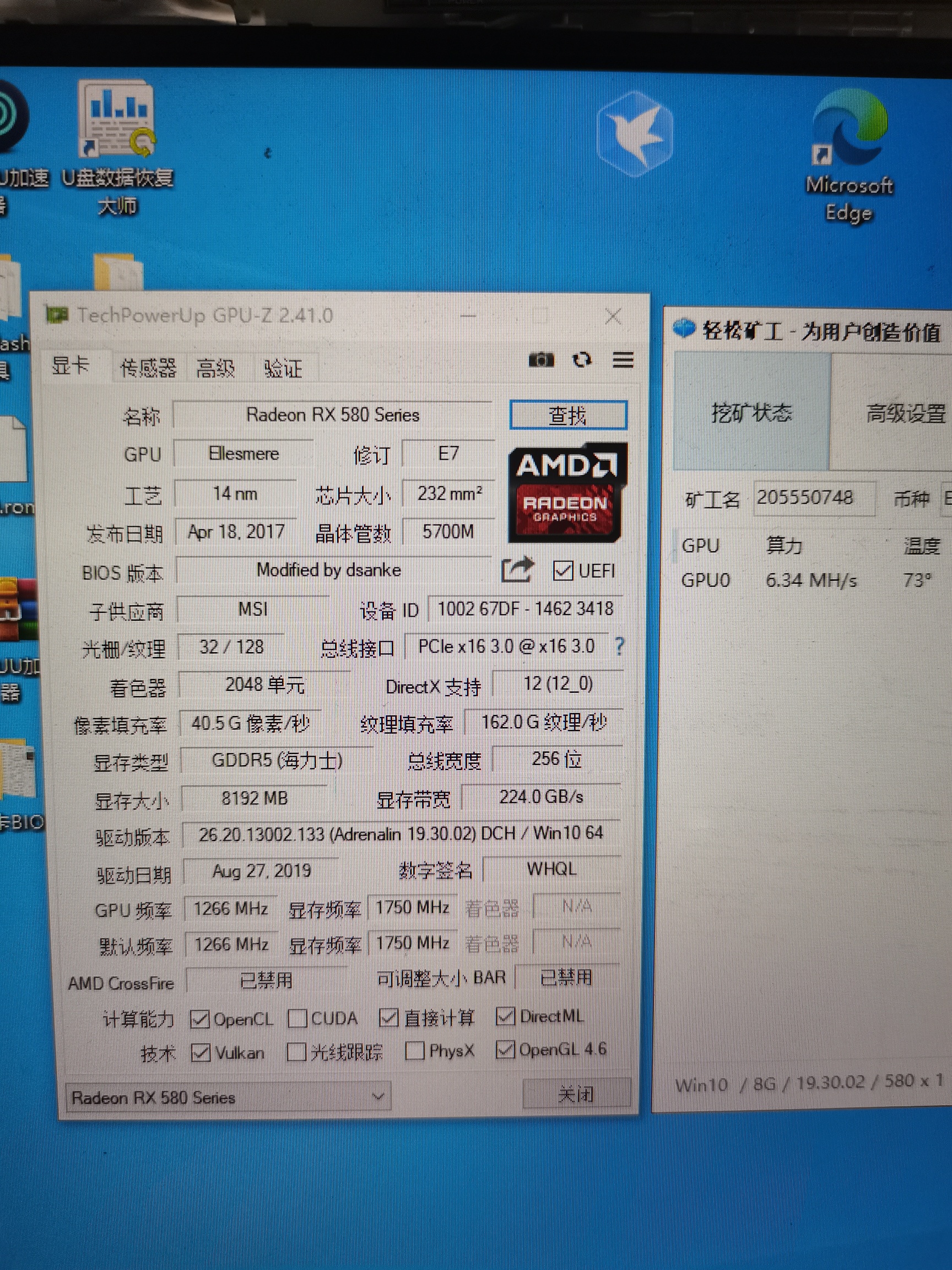
Task: Click the device ID value 1002 67DF
Action: coord(525,609)
